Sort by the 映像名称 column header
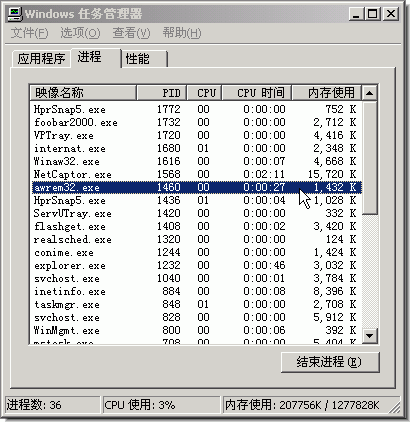The height and width of the screenshot is (422, 410). click(x=83, y=93)
